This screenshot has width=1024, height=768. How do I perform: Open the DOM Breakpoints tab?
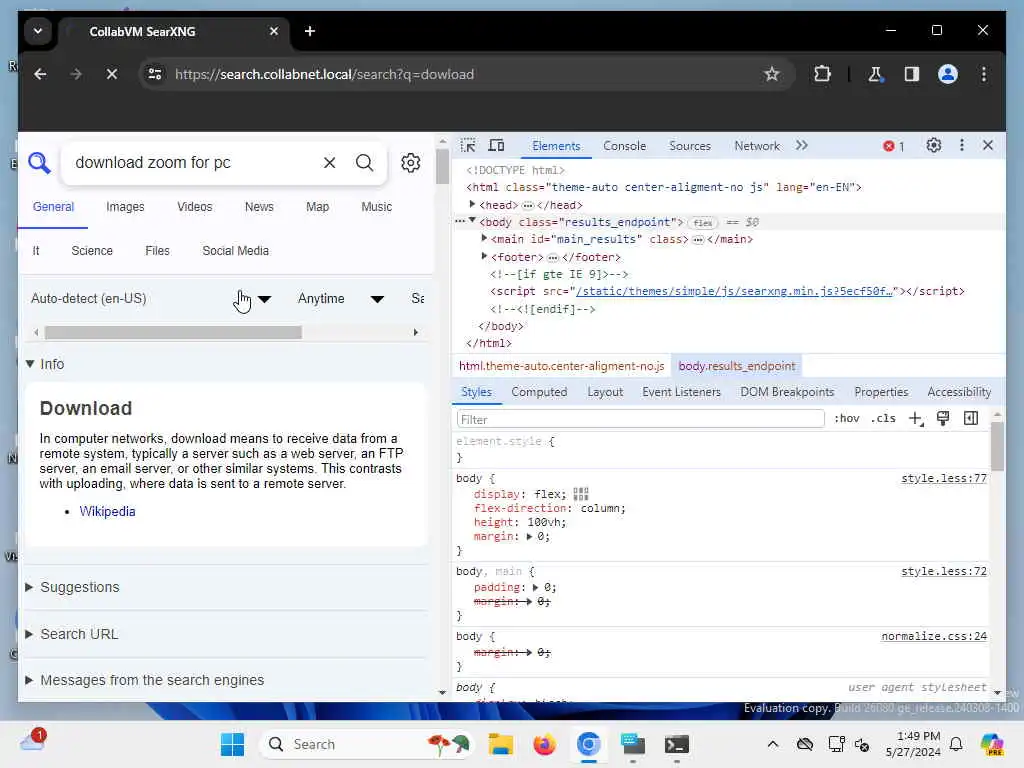[x=787, y=392]
